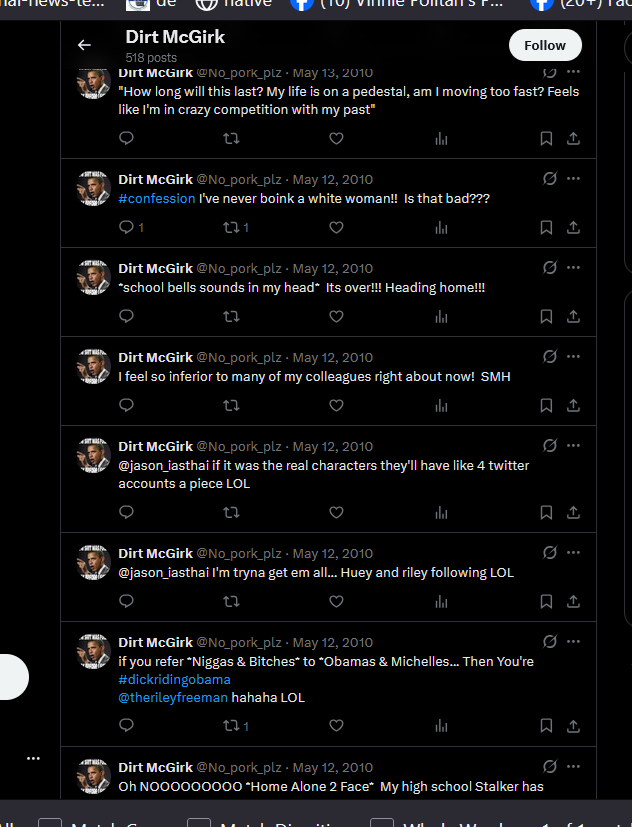Switch to Vinnie Facebook browser tab
This screenshot has height=827, width=632.
401,4
